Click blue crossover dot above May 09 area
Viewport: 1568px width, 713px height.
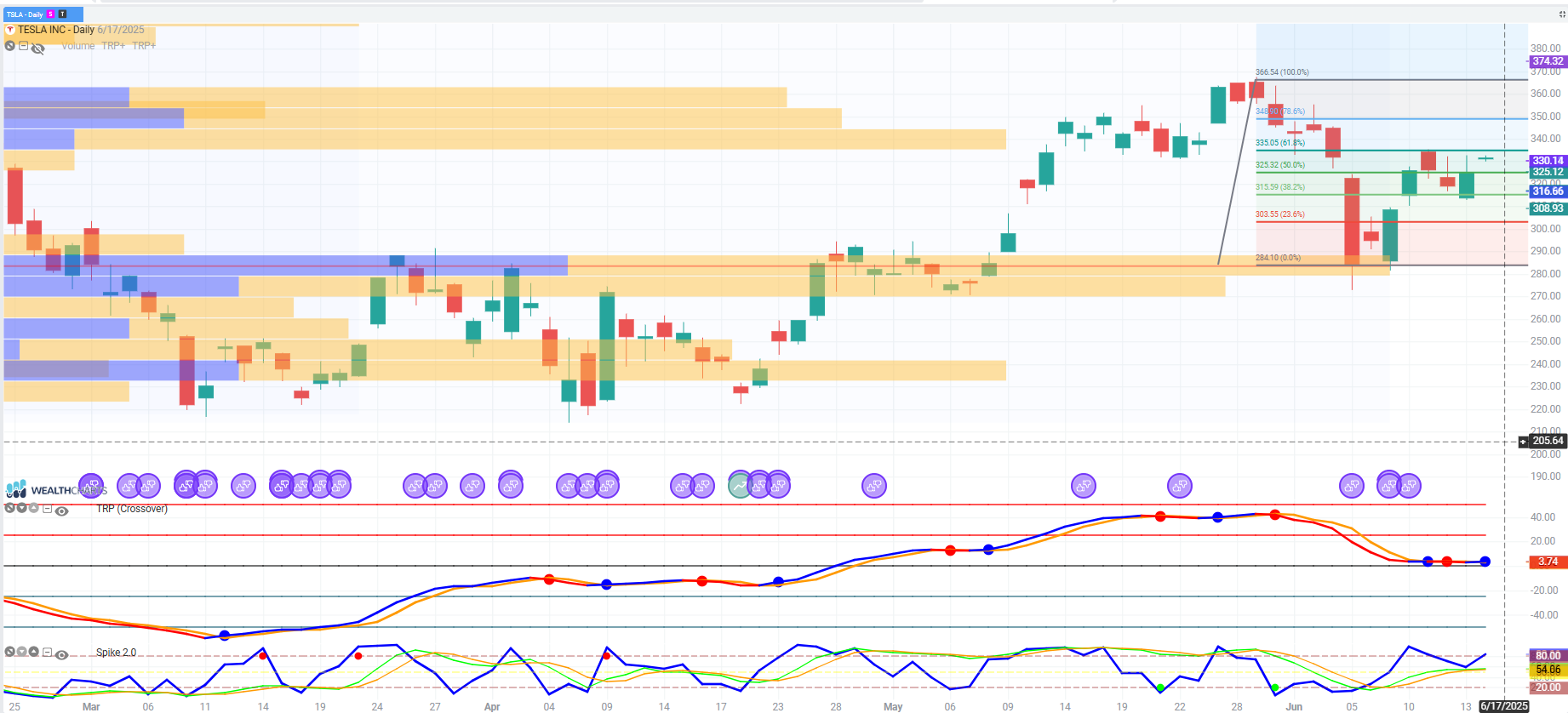(988, 550)
